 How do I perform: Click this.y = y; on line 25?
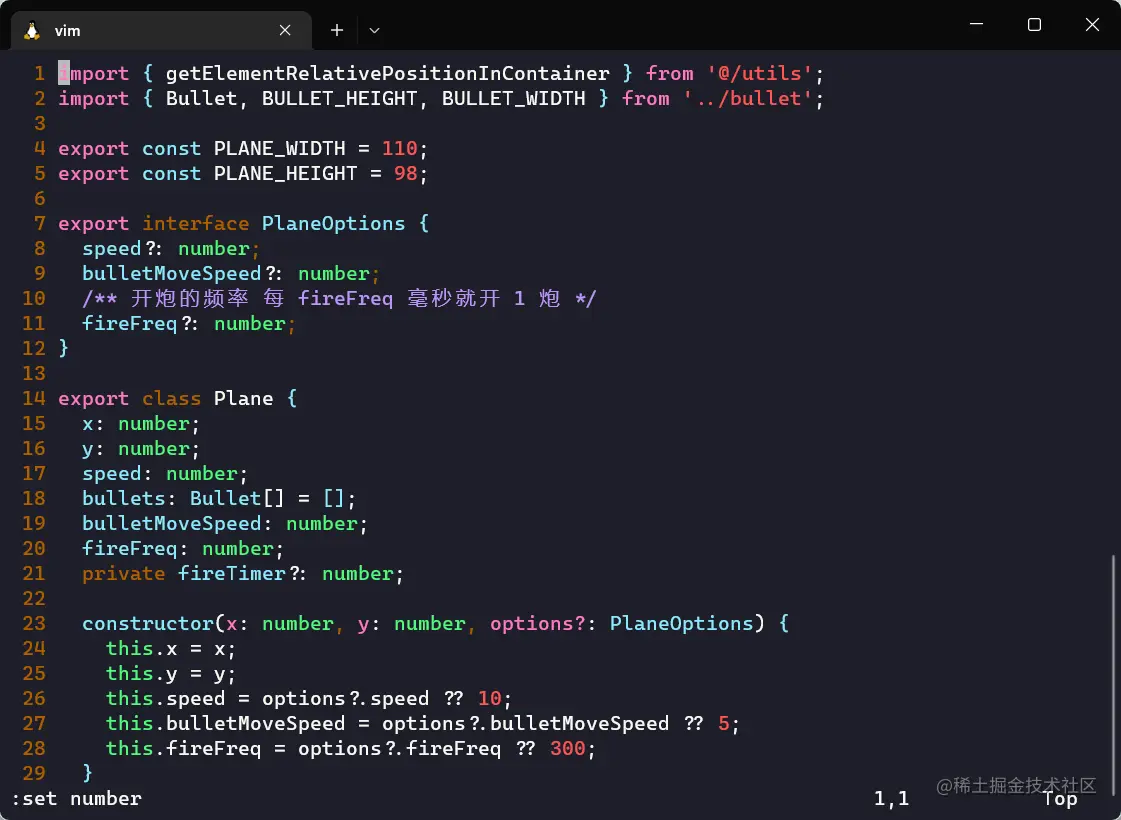(171, 673)
